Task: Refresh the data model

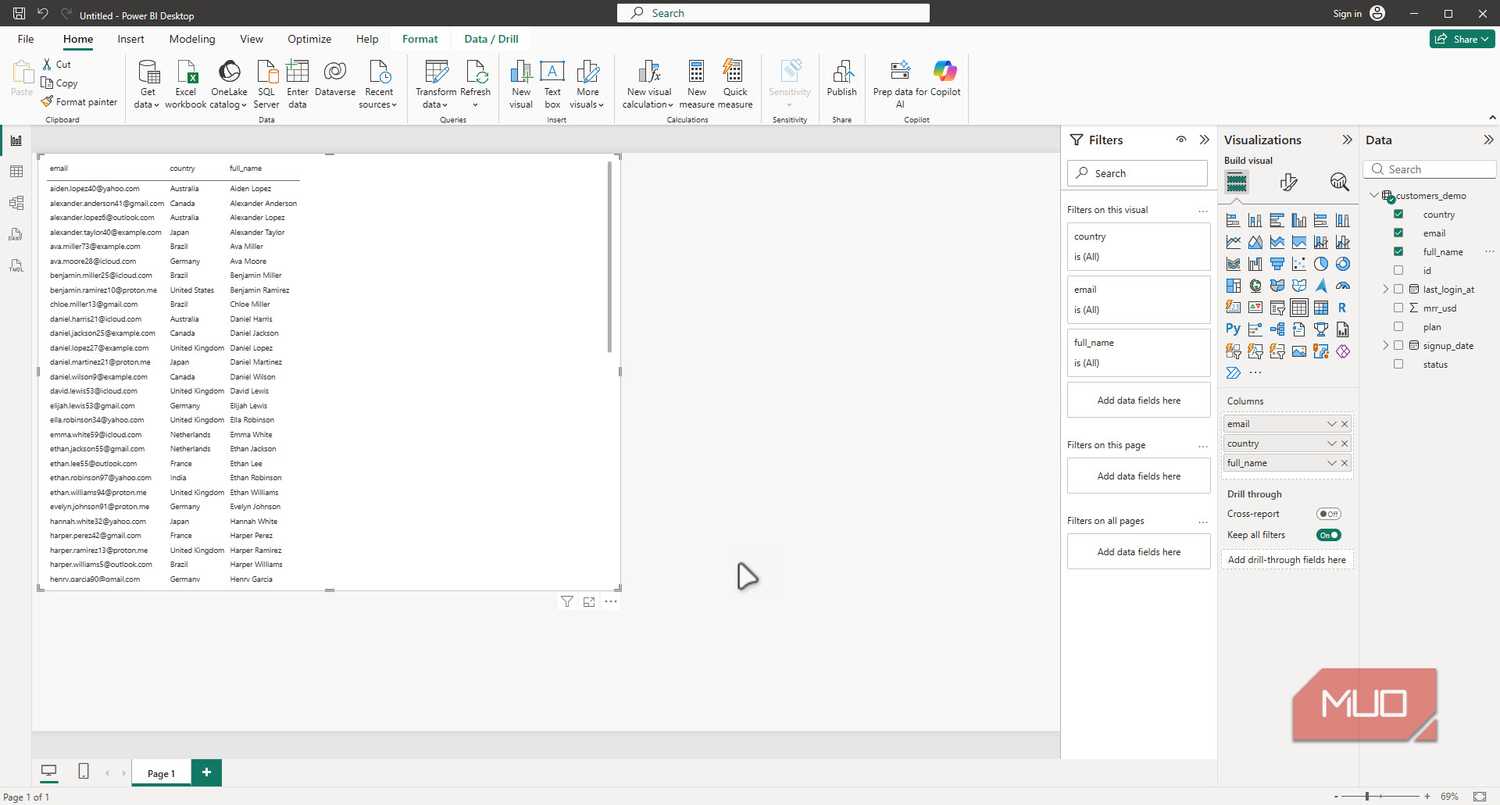Action: click(x=475, y=84)
